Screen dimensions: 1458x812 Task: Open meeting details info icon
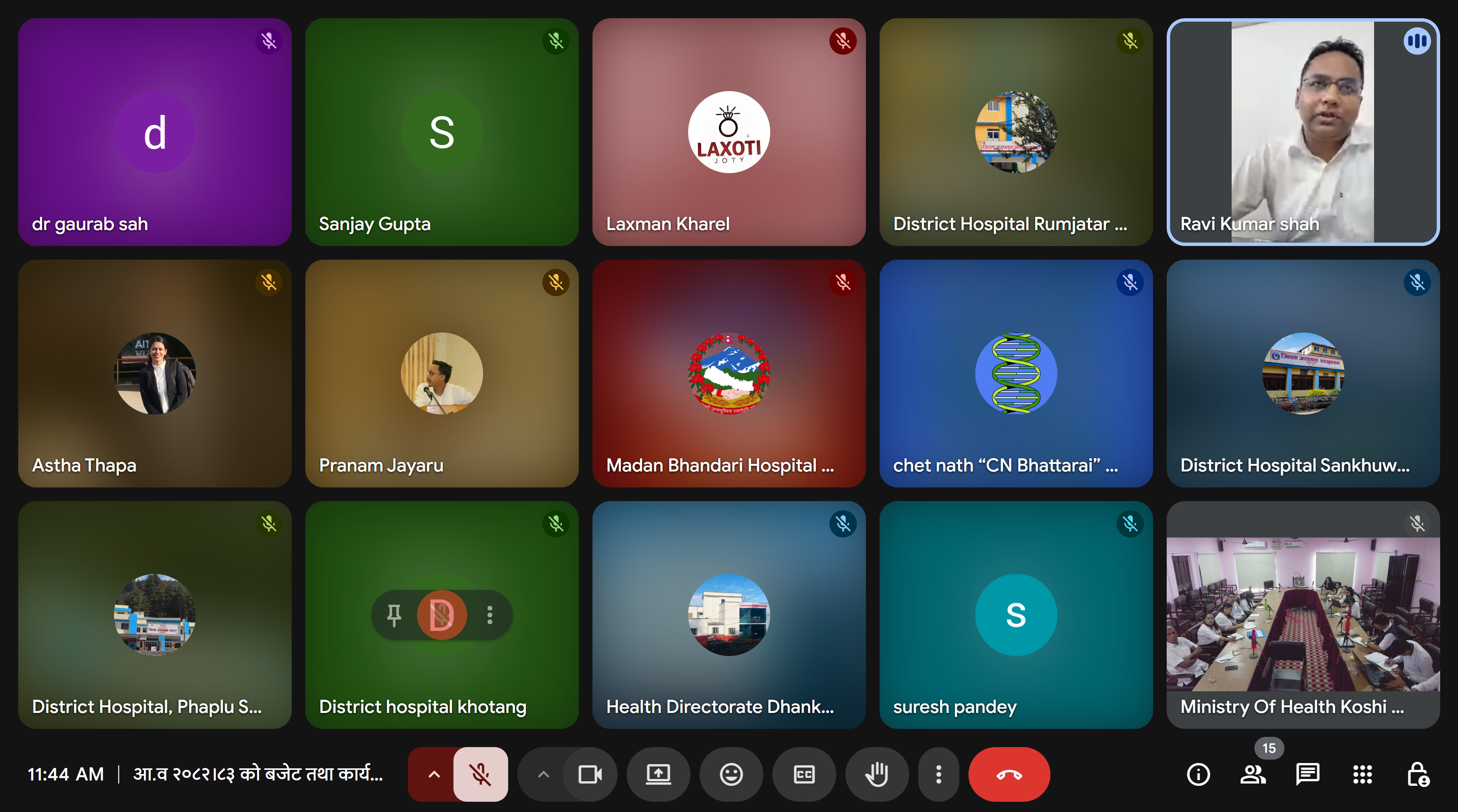coord(1198,774)
